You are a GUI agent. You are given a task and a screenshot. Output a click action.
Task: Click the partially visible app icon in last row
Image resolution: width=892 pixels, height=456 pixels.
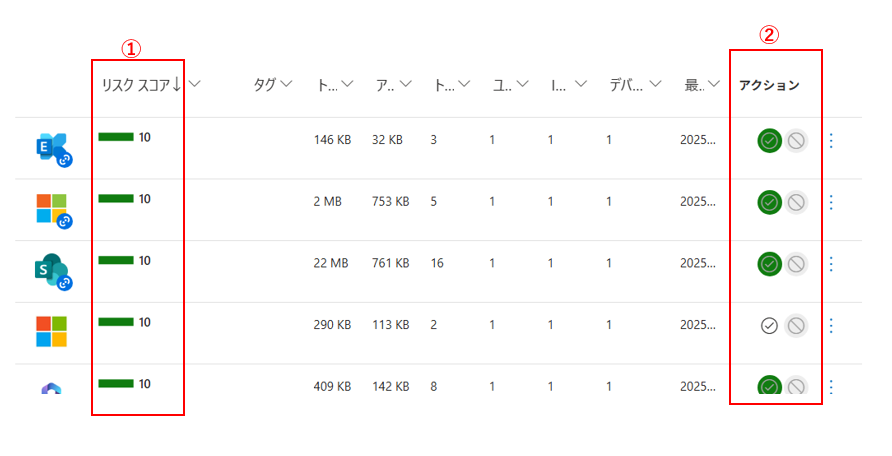pyautogui.click(x=51, y=388)
